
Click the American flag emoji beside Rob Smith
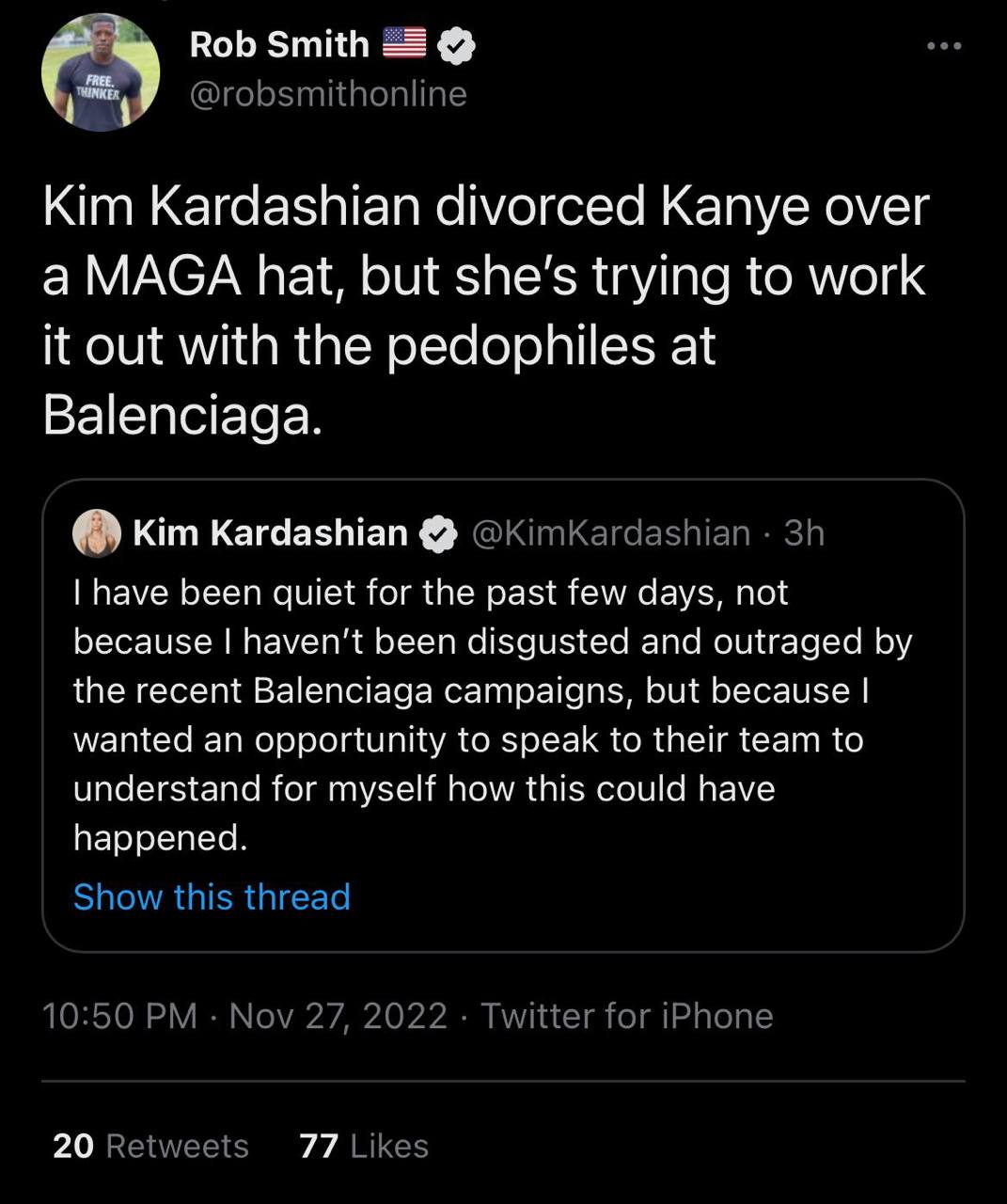pyautogui.click(x=404, y=43)
